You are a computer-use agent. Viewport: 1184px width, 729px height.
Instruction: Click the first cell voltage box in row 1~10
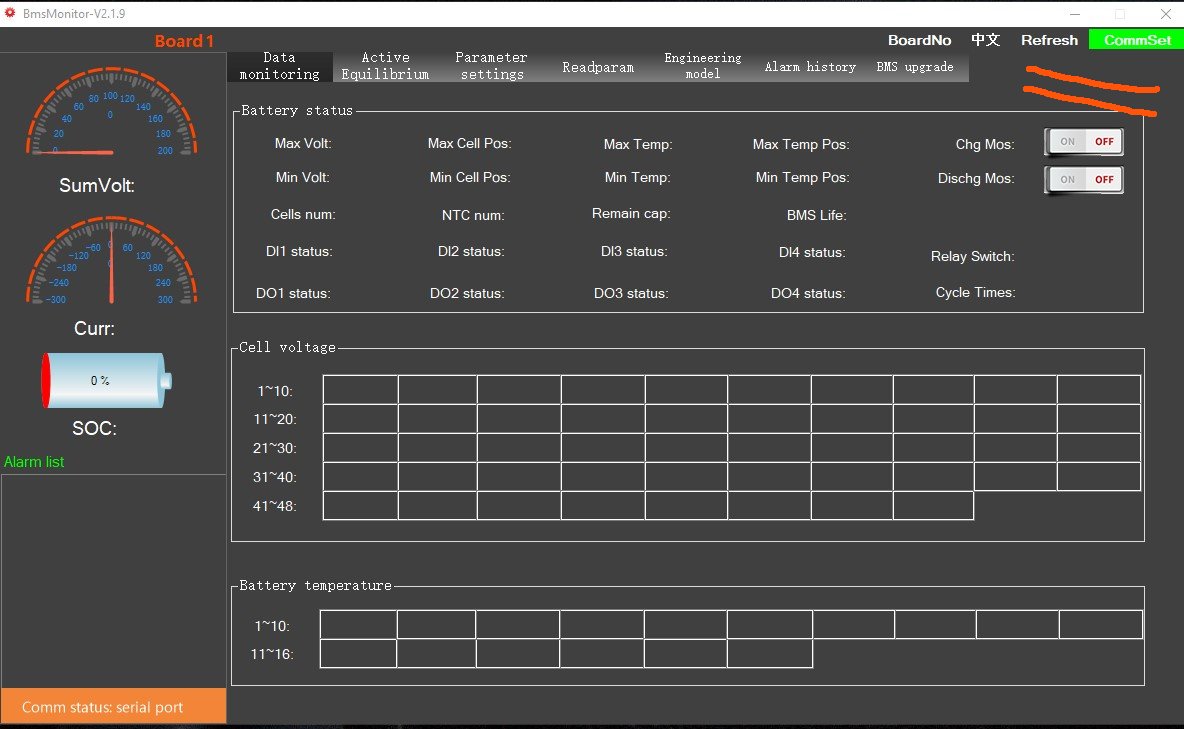point(360,390)
